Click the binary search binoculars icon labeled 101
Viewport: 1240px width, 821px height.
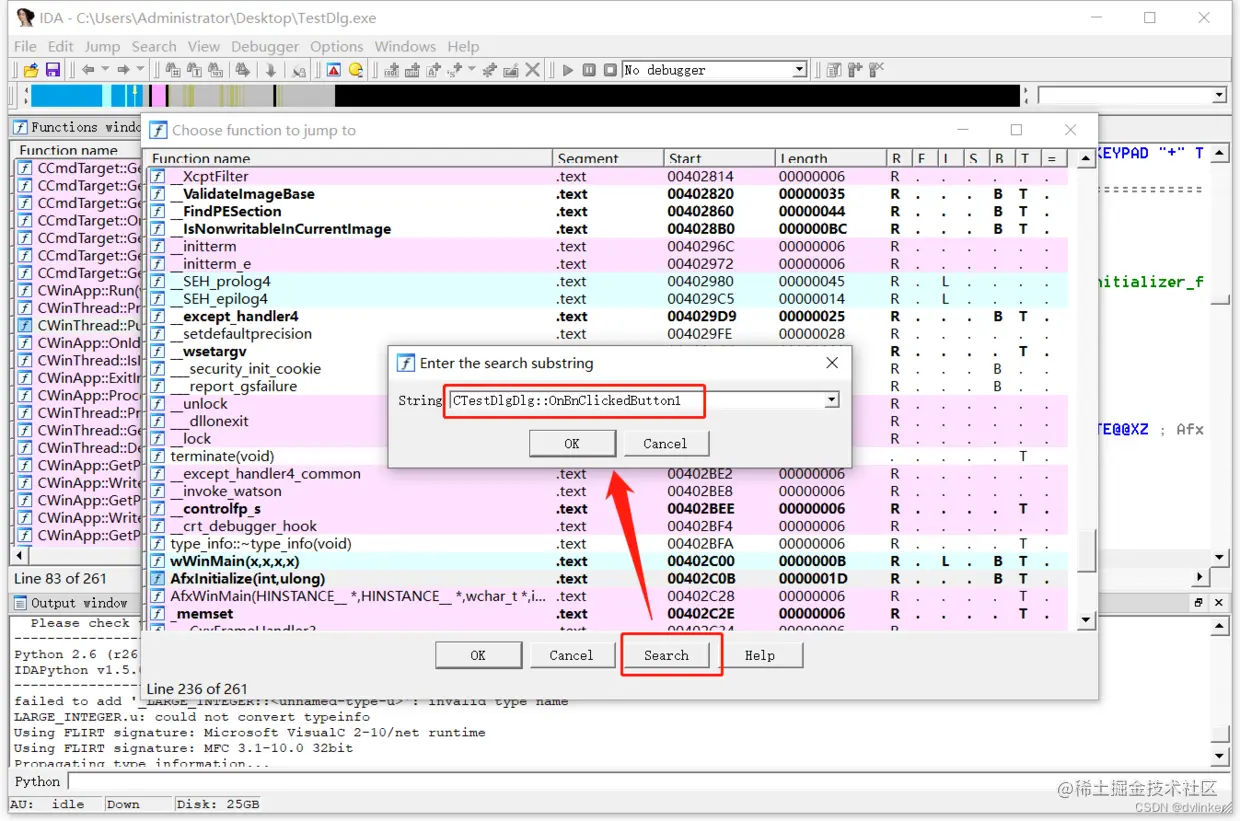coord(215,70)
